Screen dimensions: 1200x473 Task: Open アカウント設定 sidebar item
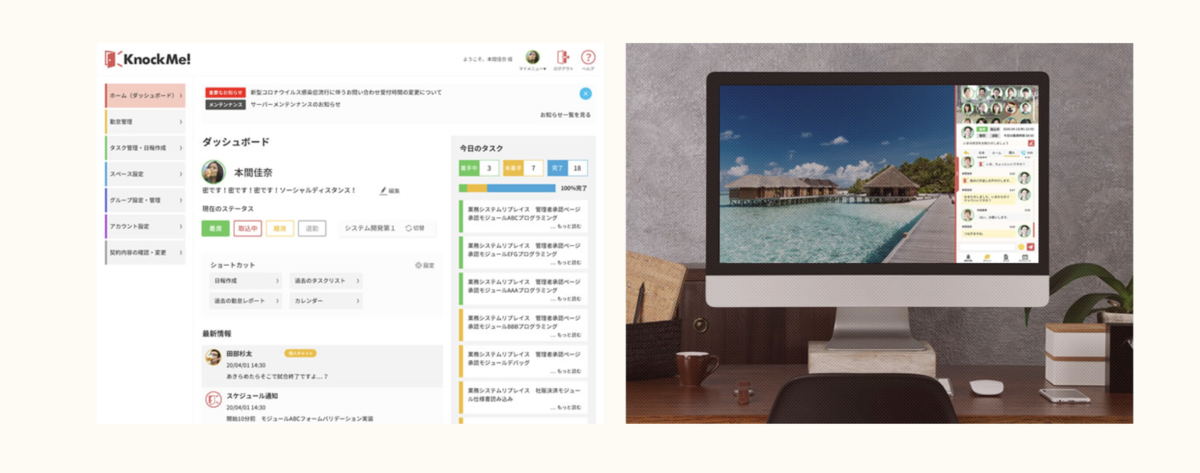145,226
